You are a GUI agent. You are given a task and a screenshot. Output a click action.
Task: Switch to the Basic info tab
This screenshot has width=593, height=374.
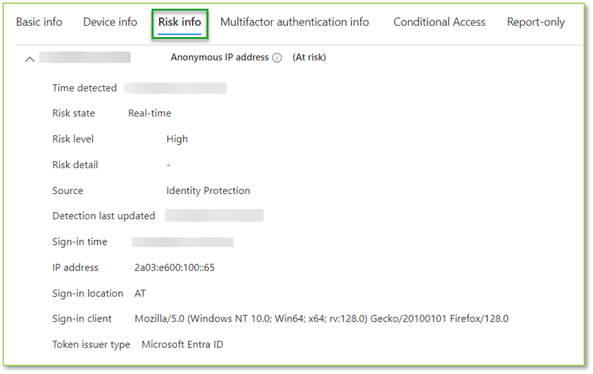coord(39,22)
